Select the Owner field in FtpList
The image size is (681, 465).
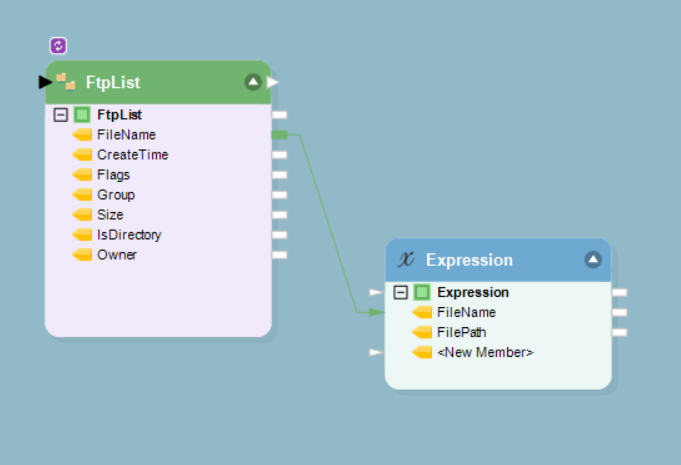click(x=117, y=255)
